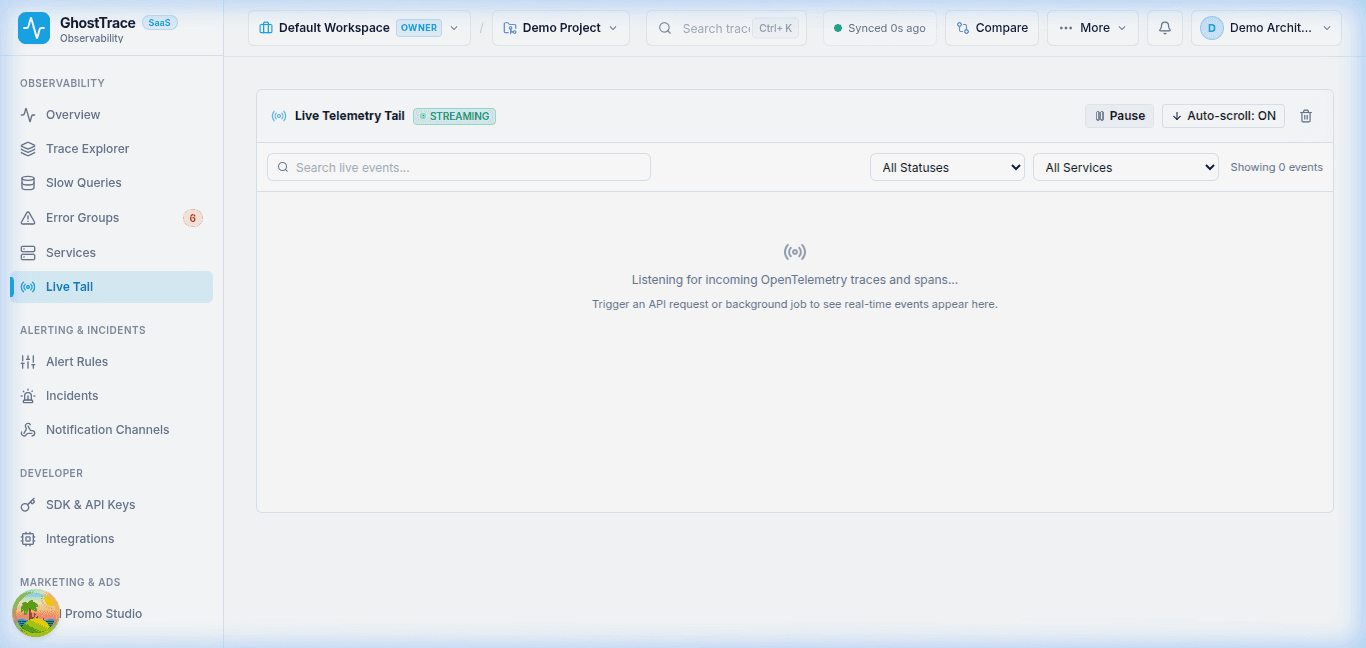The image size is (1366, 648).
Task: Click the Slow Queries database icon
Action: 28,183
